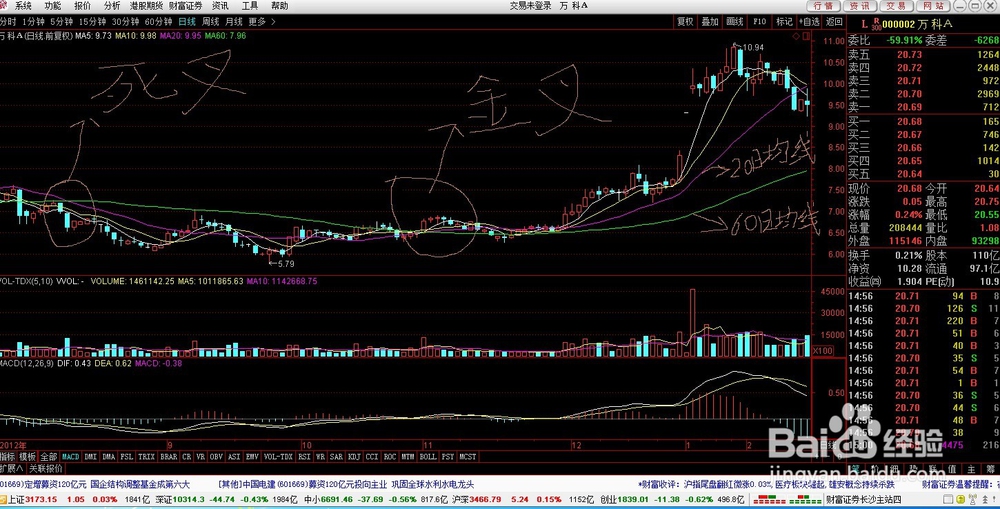1000x509 pixels.
Task: Open the 画线 drawing tool
Action: 735,22
